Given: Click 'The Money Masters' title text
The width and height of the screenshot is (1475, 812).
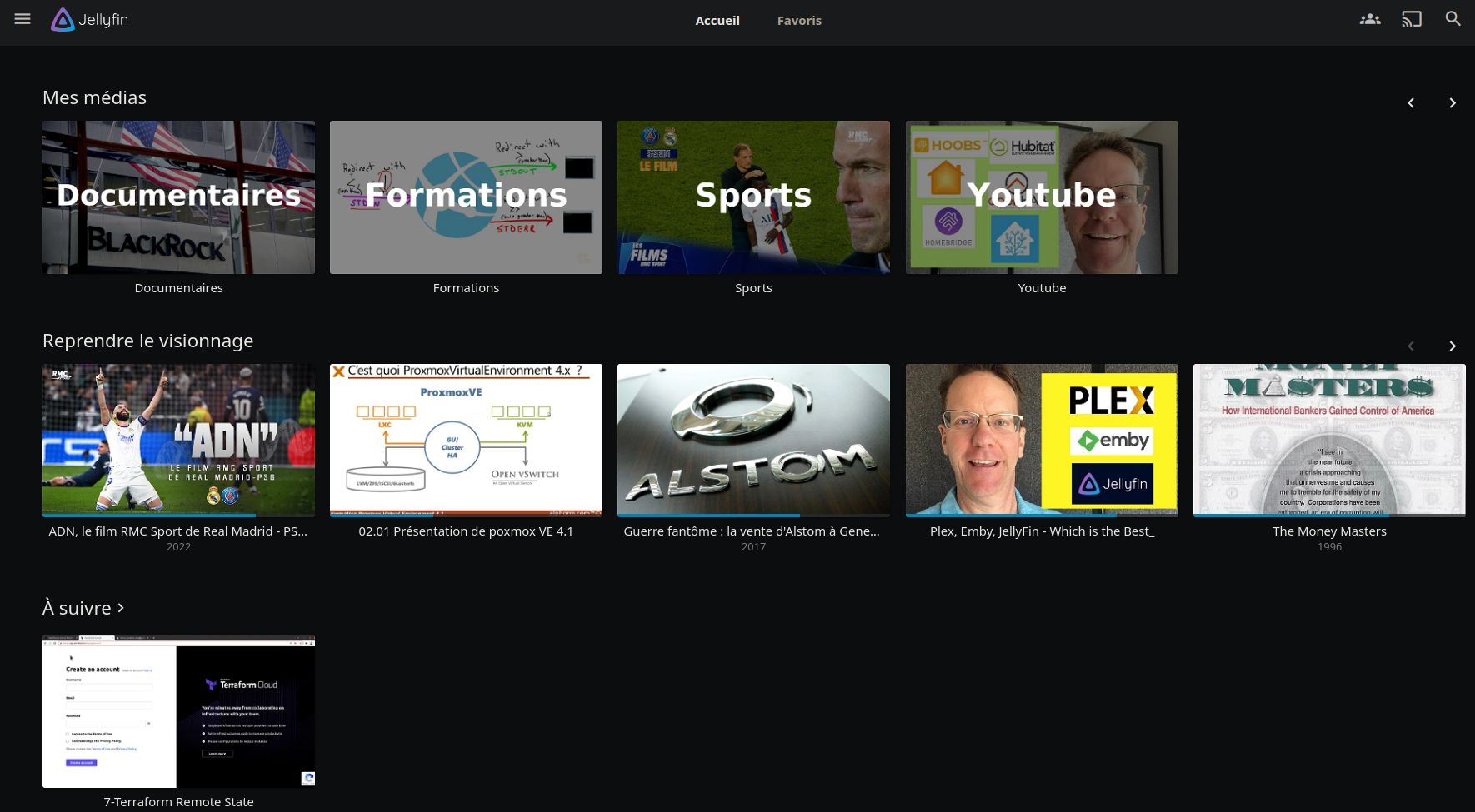Looking at the screenshot, I should [x=1329, y=531].
